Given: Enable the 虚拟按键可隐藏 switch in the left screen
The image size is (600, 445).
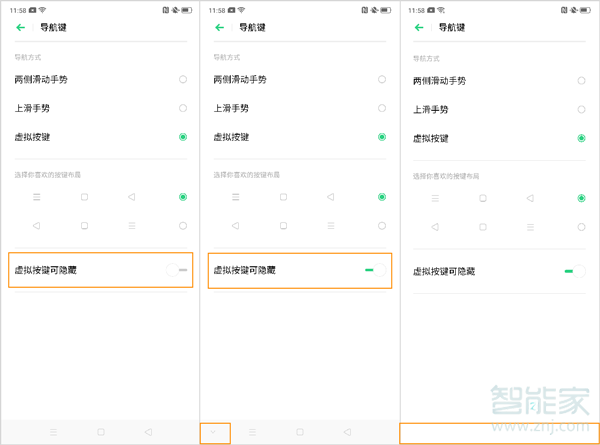Looking at the screenshot, I should tap(177, 270).
